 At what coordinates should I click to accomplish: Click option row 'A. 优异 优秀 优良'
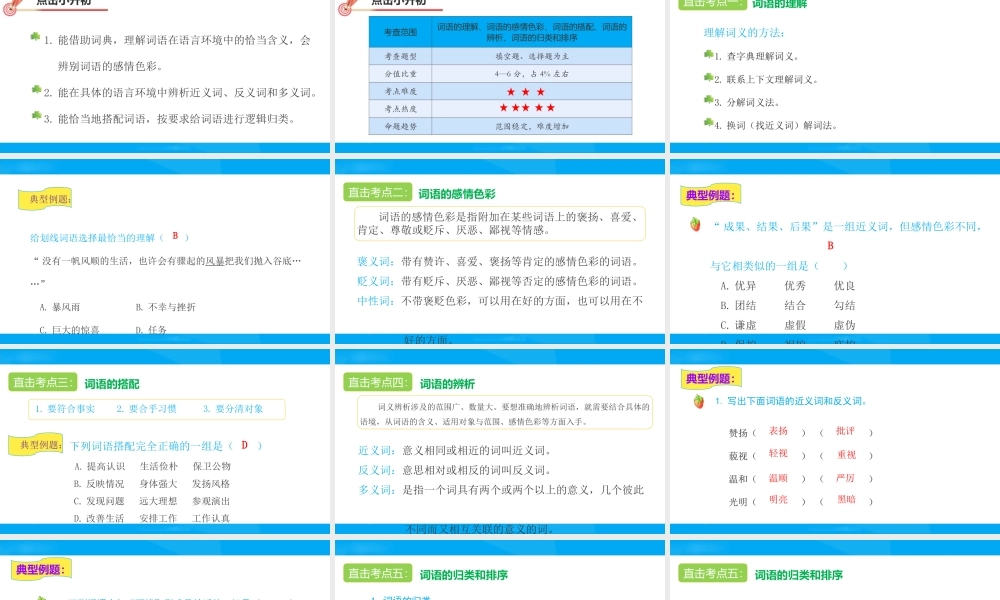tap(788, 286)
